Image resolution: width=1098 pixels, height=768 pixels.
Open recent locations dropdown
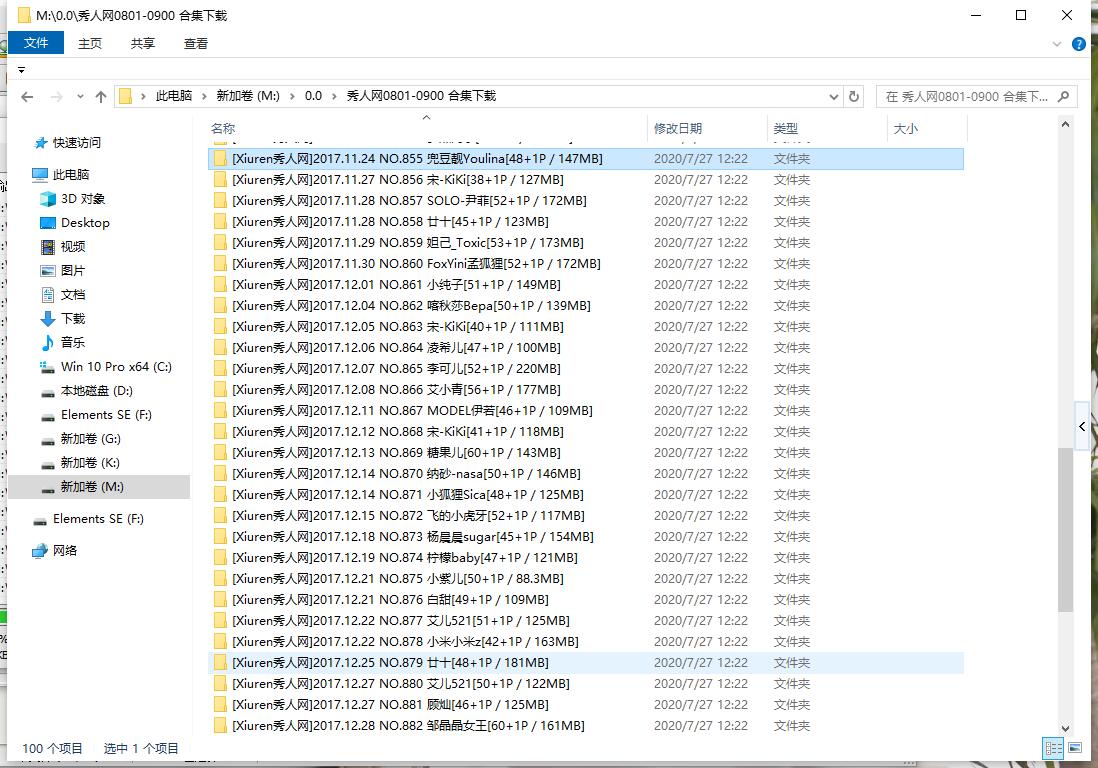point(81,97)
